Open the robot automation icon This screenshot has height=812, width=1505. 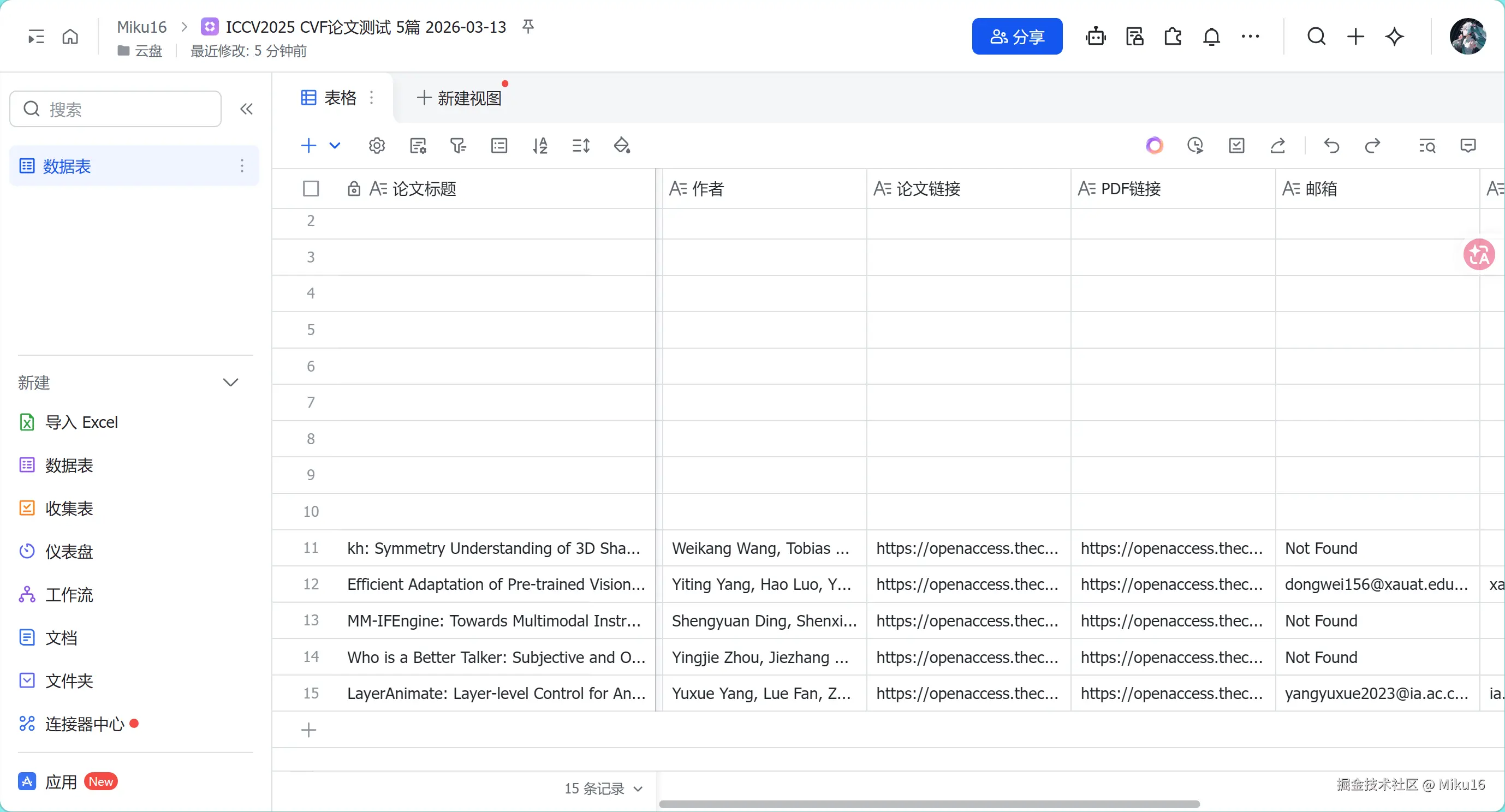tap(1096, 37)
